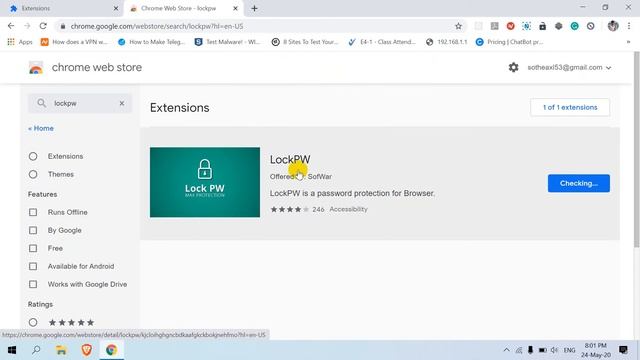Expand the bookmarks bar overflow chevron
640x360 pixels.
click(628, 42)
